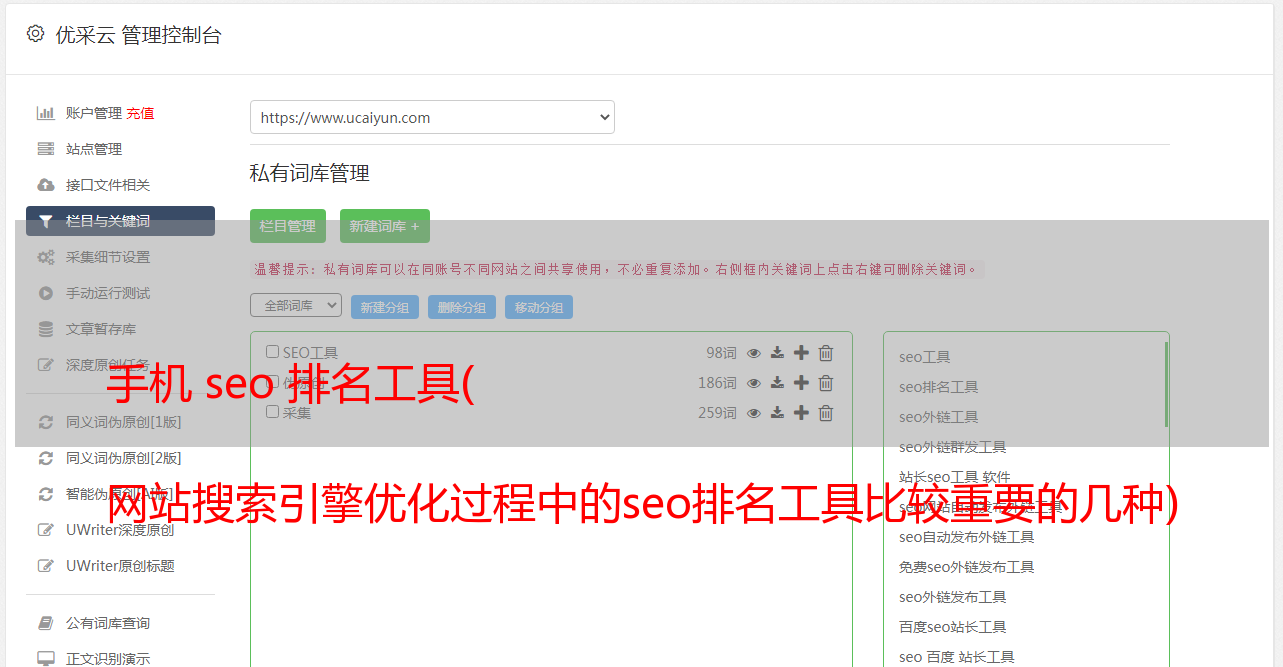
Task: Click the eye icon in the 186词 row
Action: pos(754,383)
